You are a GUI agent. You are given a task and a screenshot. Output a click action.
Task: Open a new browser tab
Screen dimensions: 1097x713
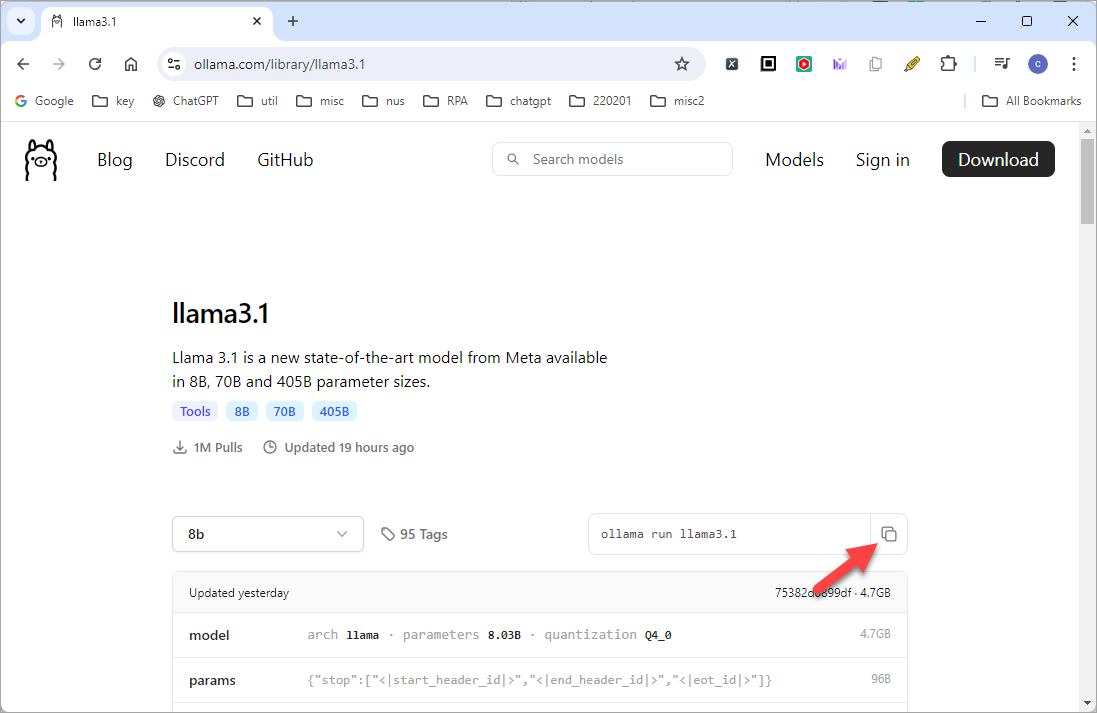coord(293,22)
